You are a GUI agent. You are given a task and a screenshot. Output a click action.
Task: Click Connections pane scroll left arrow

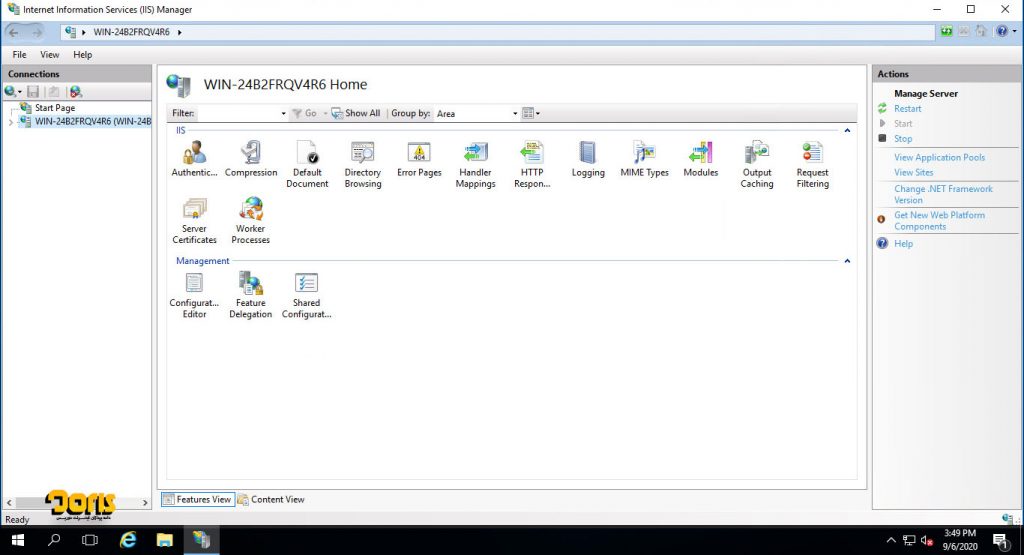coord(9,503)
